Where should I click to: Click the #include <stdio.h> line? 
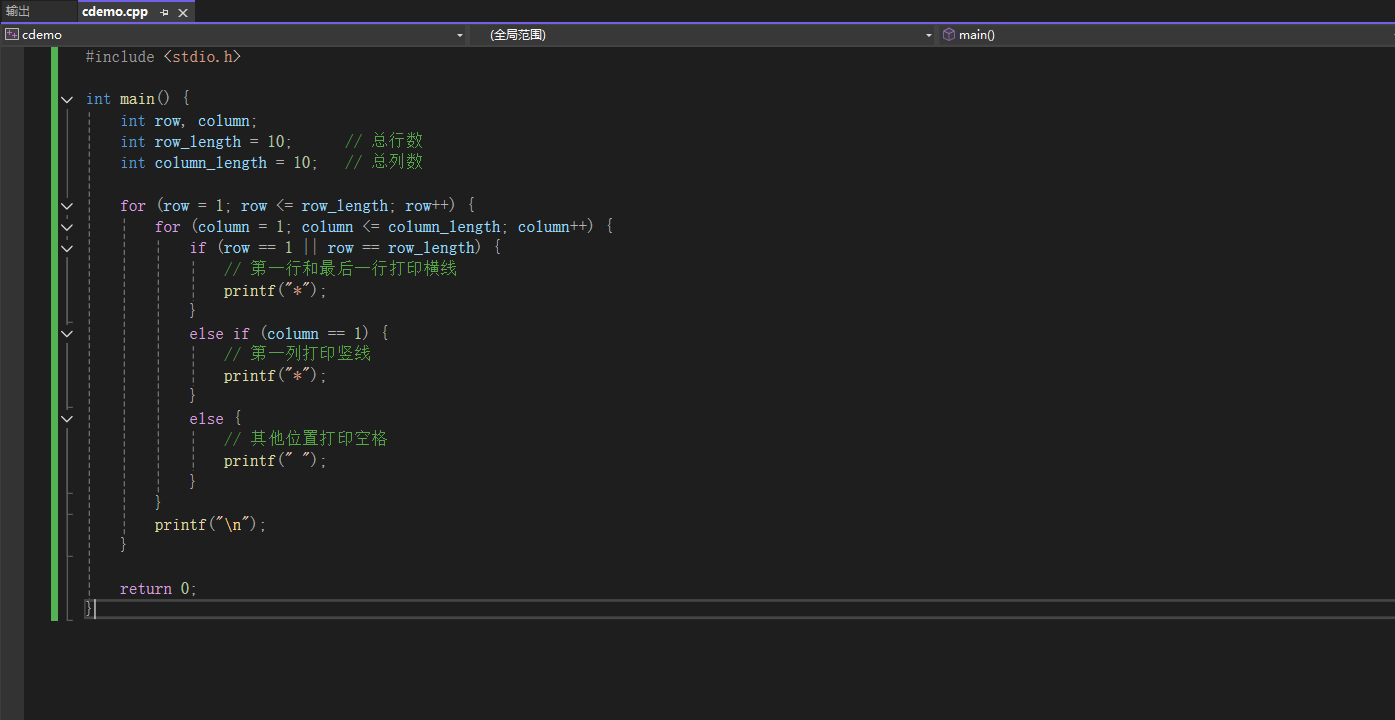pos(163,57)
